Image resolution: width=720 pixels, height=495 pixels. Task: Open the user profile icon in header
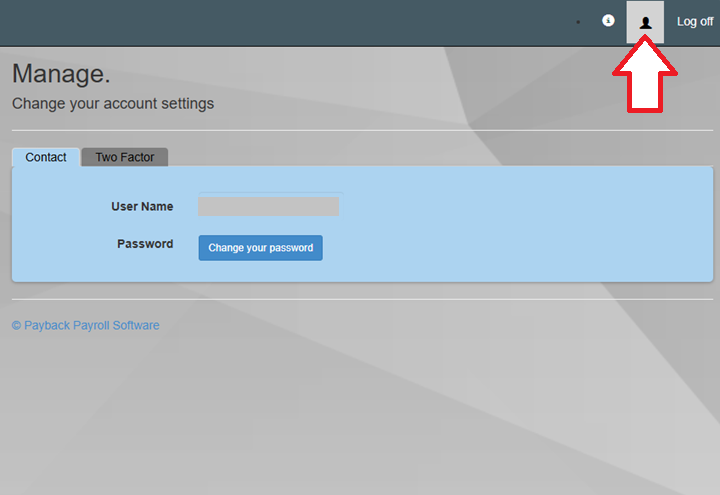click(645, 22)
